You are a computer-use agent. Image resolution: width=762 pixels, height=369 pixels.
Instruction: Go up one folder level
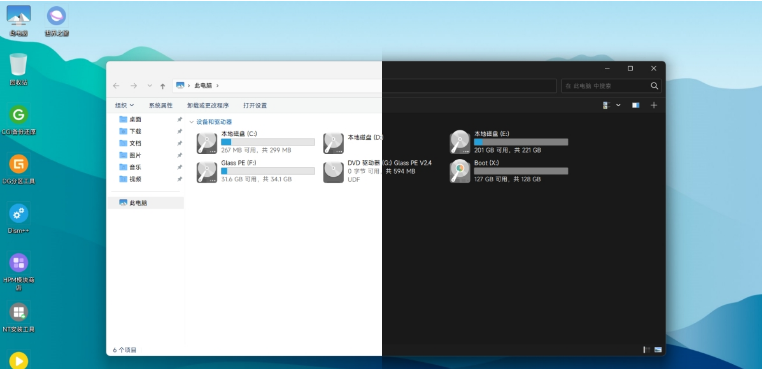162,86
